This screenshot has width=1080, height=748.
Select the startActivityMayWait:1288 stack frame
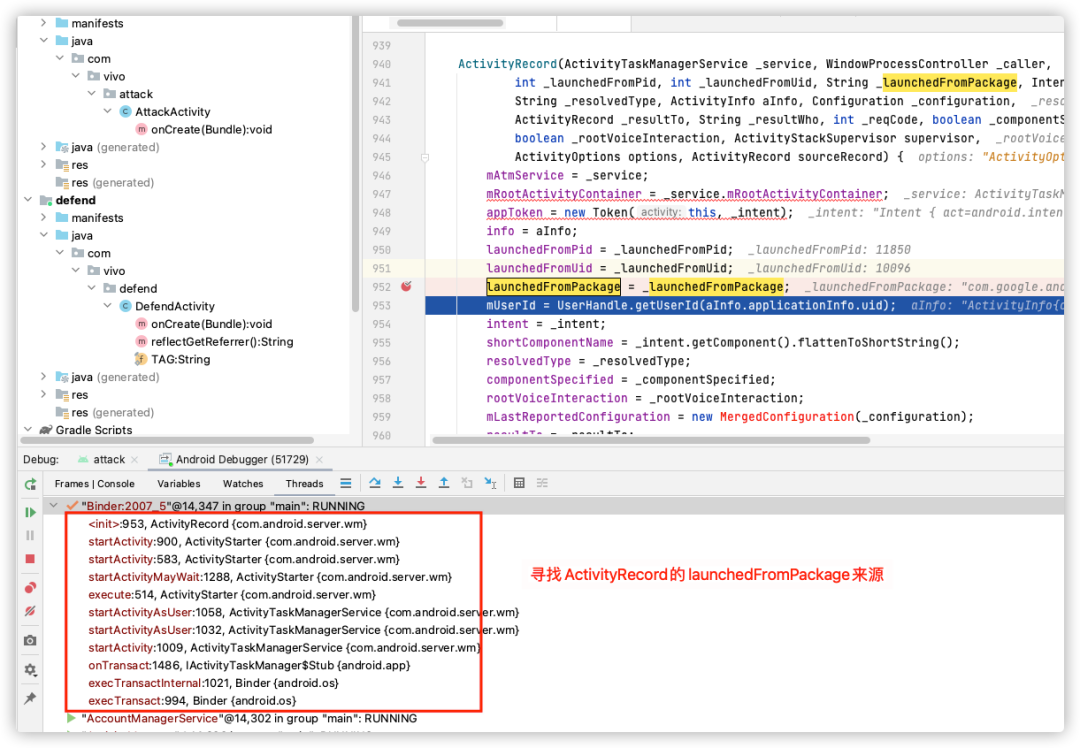point(270,577)
